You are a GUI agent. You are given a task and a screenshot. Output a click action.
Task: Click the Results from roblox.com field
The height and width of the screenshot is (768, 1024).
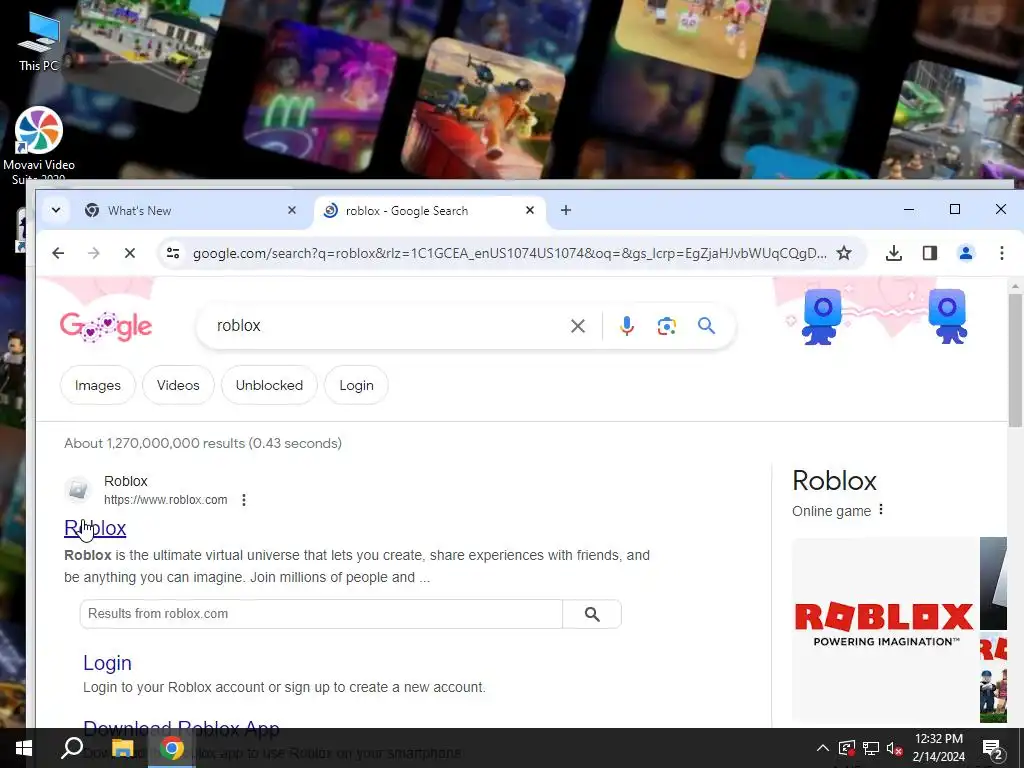click(x=321, y=614)
